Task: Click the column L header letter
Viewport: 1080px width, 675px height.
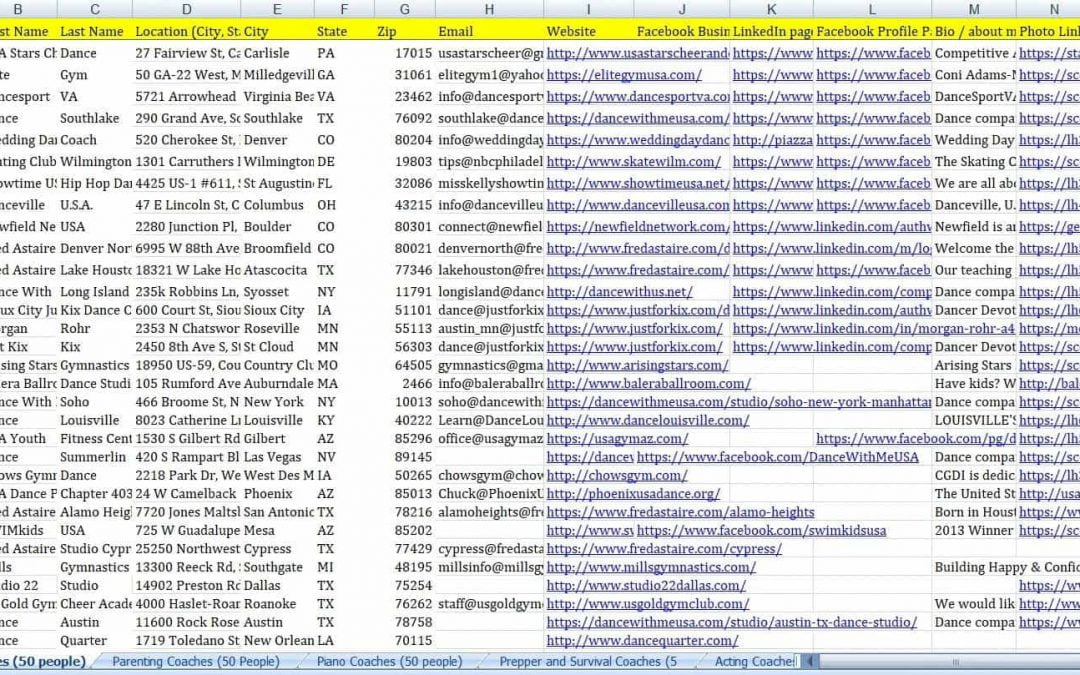Action: (872, 9)
